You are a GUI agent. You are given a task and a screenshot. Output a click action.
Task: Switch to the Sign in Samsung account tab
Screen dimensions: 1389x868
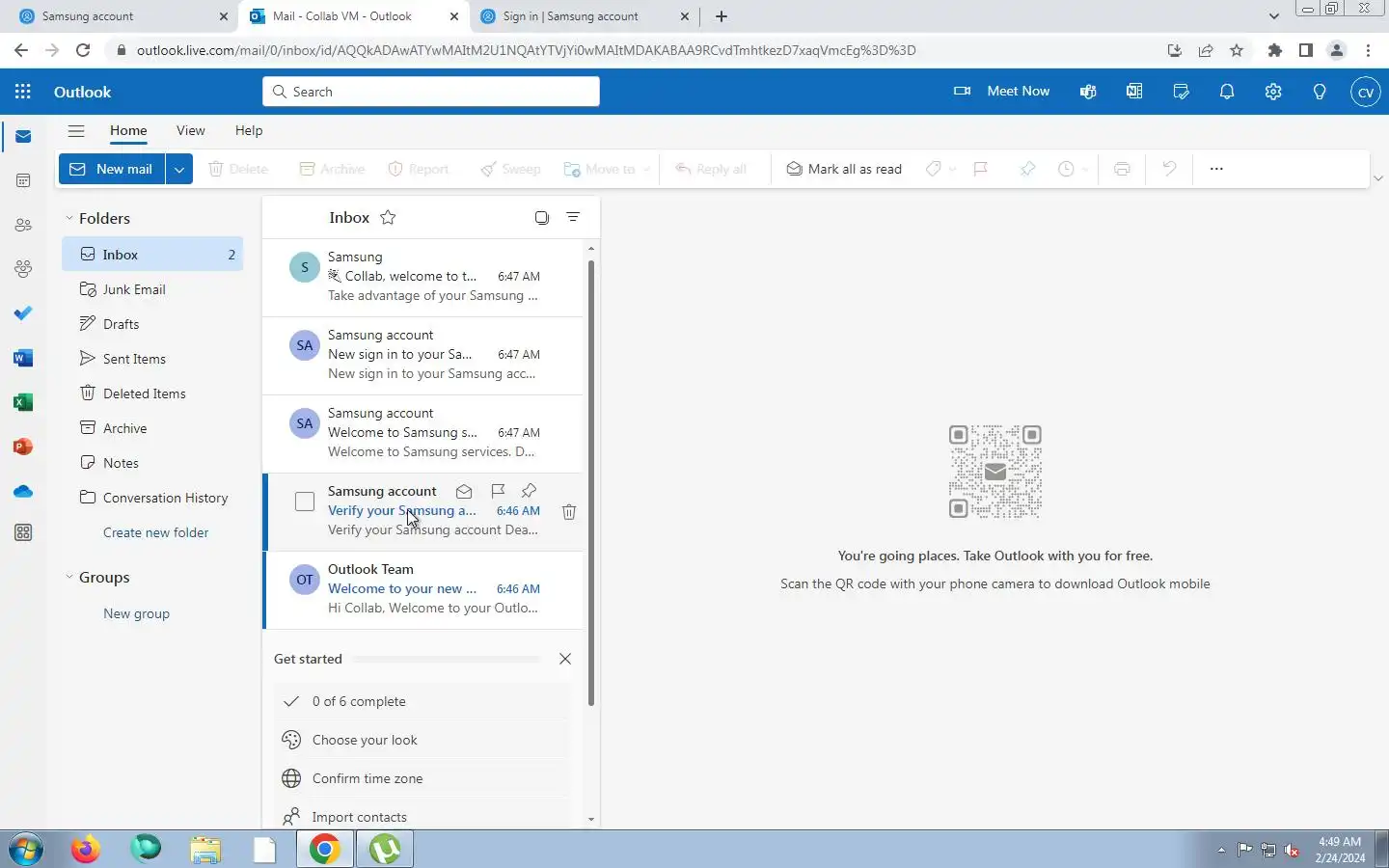tap(584, 16)
